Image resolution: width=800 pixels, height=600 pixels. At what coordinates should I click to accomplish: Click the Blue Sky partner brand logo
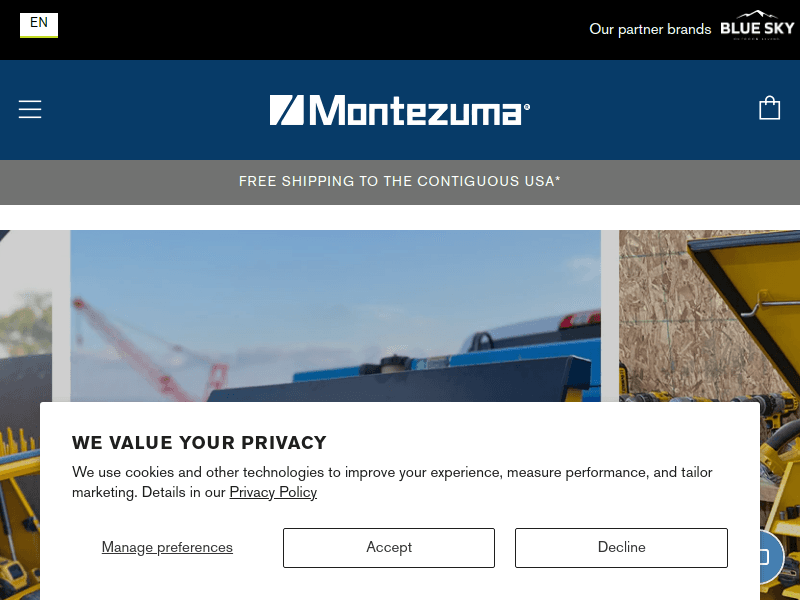[x=755, y=29]
